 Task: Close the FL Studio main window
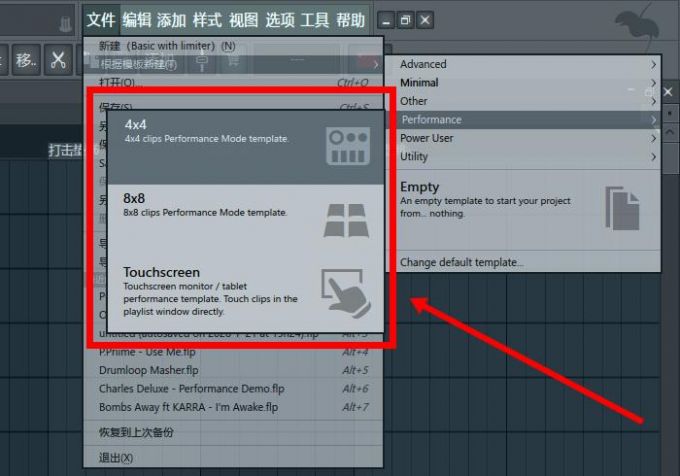pyautogui.click(x=425, y=20)
